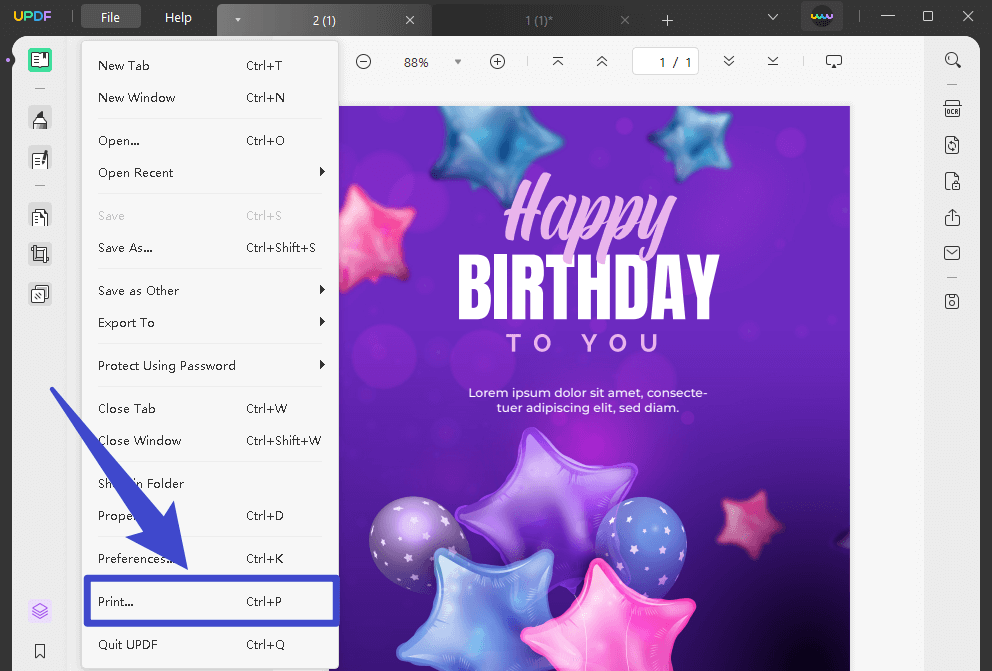Open the Reader mode icon in left sidebar

pyautogui.click(x=40, y=60)
